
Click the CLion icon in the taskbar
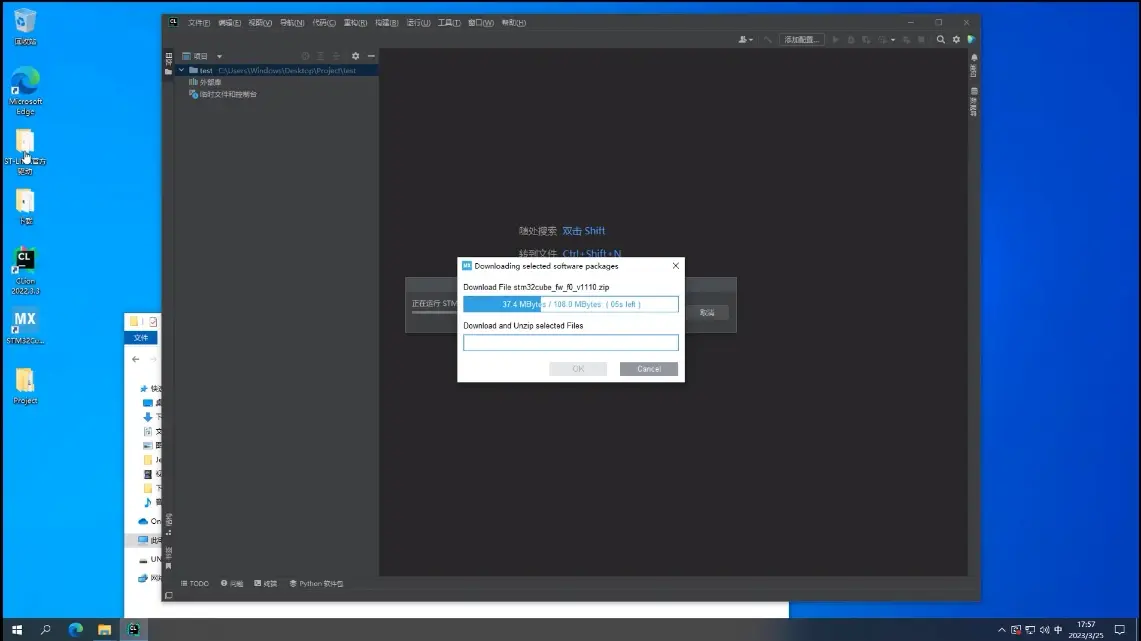(133, 629)
